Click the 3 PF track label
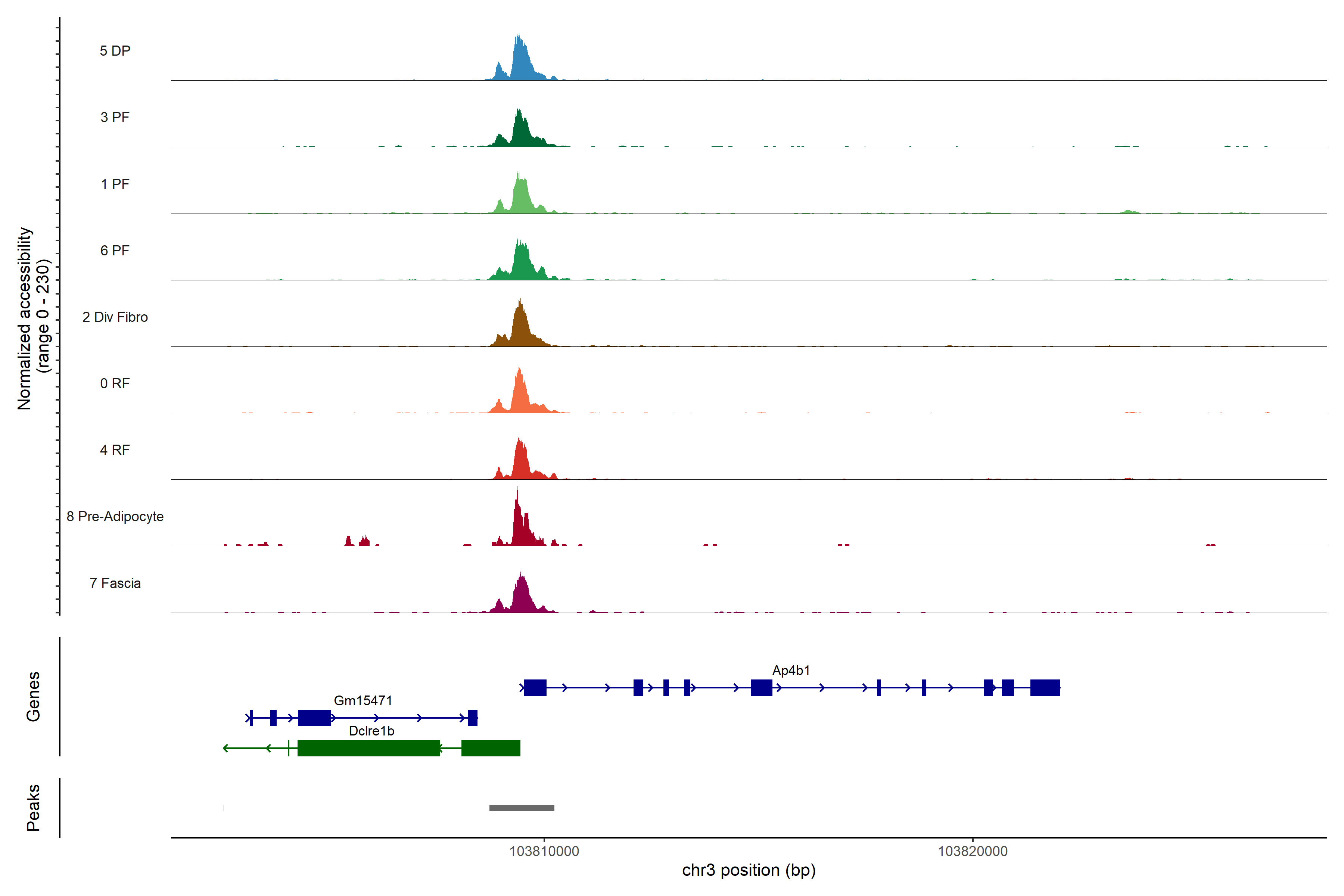 point(115,117)
